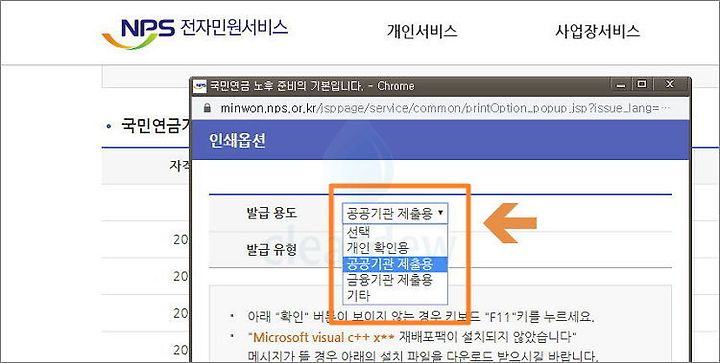Click the popup window favicon icon
720x363 pixels.
pos(200,86)
